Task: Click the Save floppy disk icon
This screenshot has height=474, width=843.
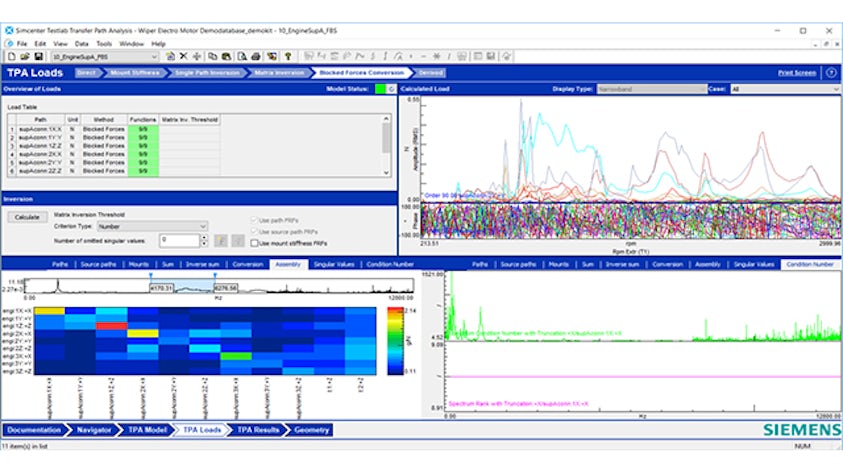Action: pos(38,56)
